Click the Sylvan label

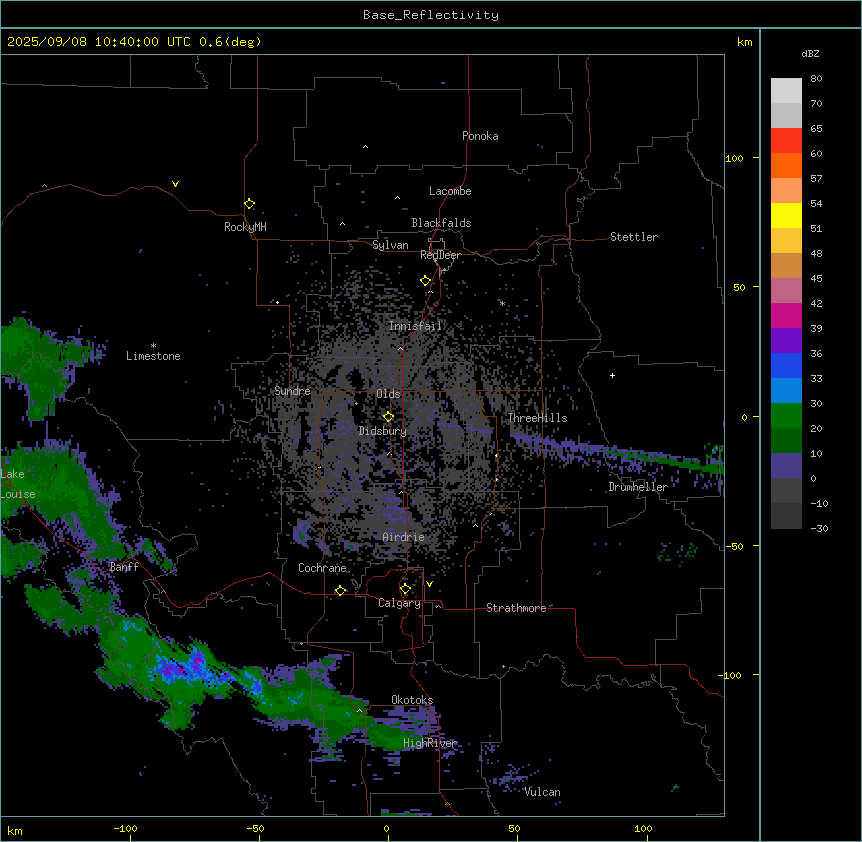point(390,245)
